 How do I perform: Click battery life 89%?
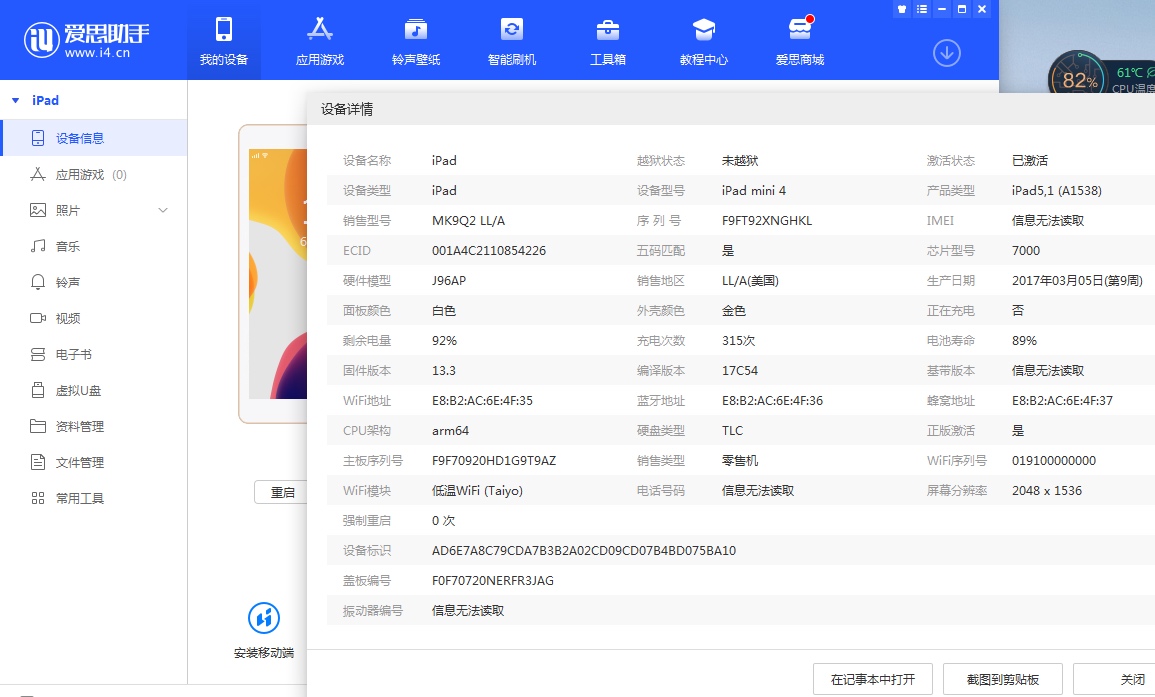[x=1025, y=340]
